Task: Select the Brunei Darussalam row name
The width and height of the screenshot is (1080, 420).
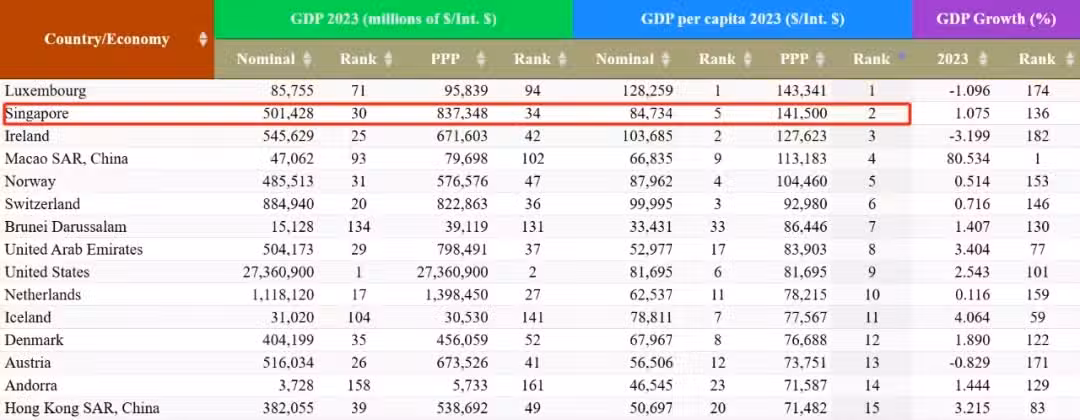Action: point(65,227)
